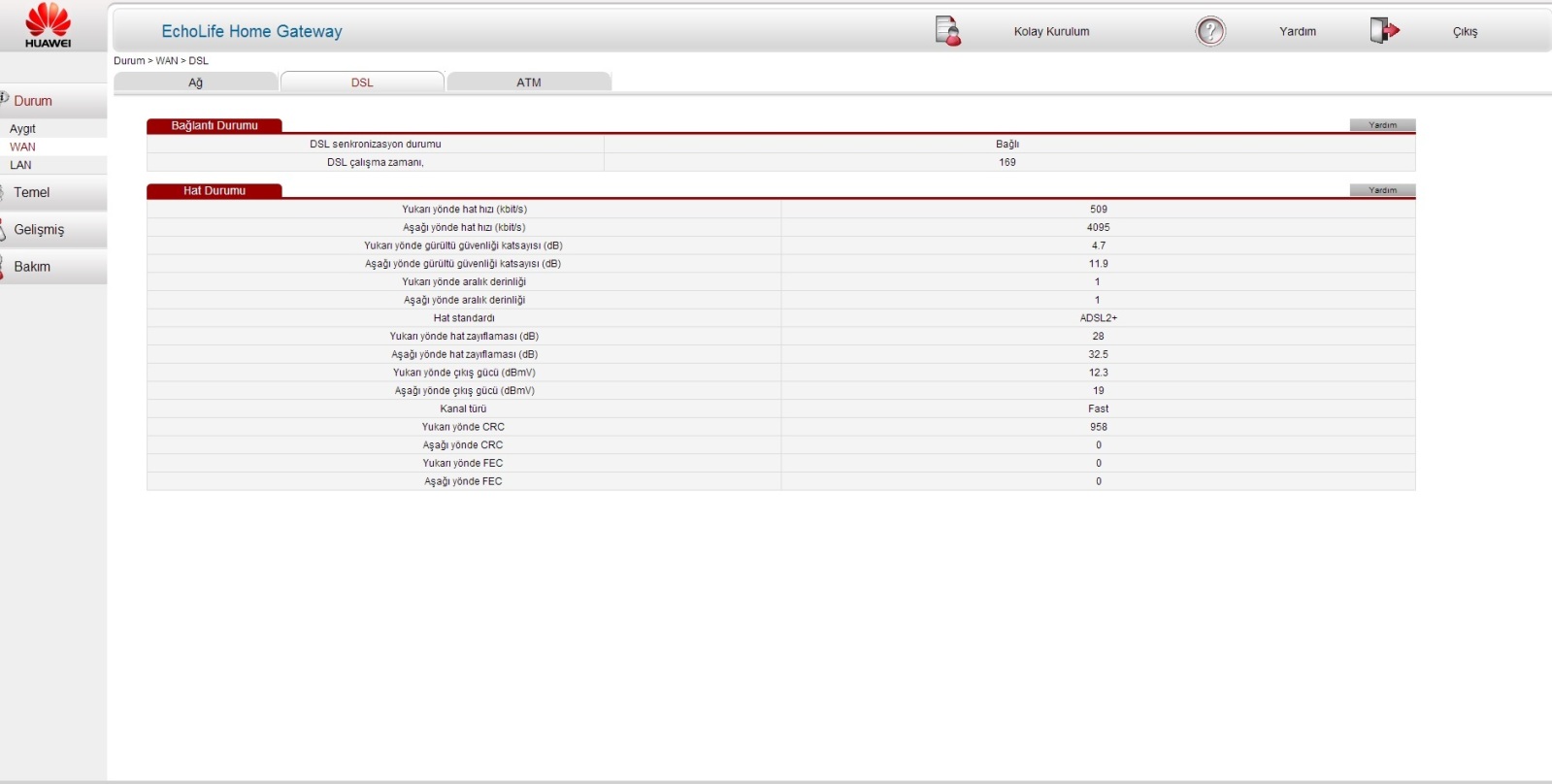Click the Kolay Kurulum wizard icon
1552x784 pixels.
click(x=948, y=31)
